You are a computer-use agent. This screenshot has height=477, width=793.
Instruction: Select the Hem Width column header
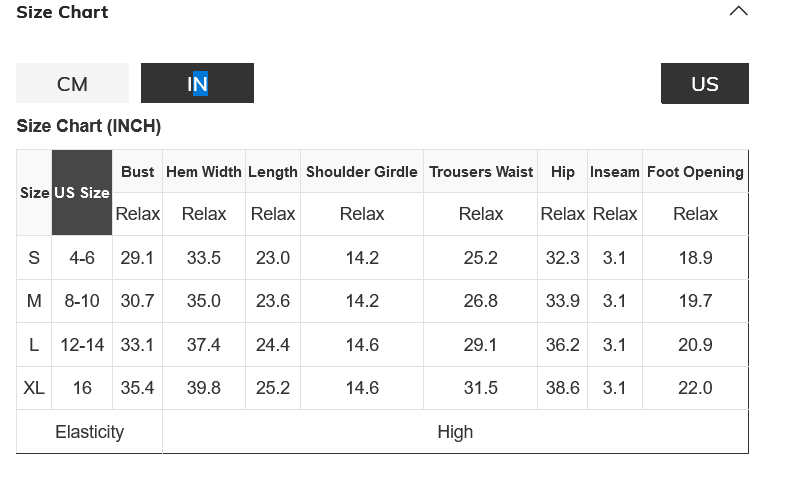pyautogui.click(x=204, y=172)
